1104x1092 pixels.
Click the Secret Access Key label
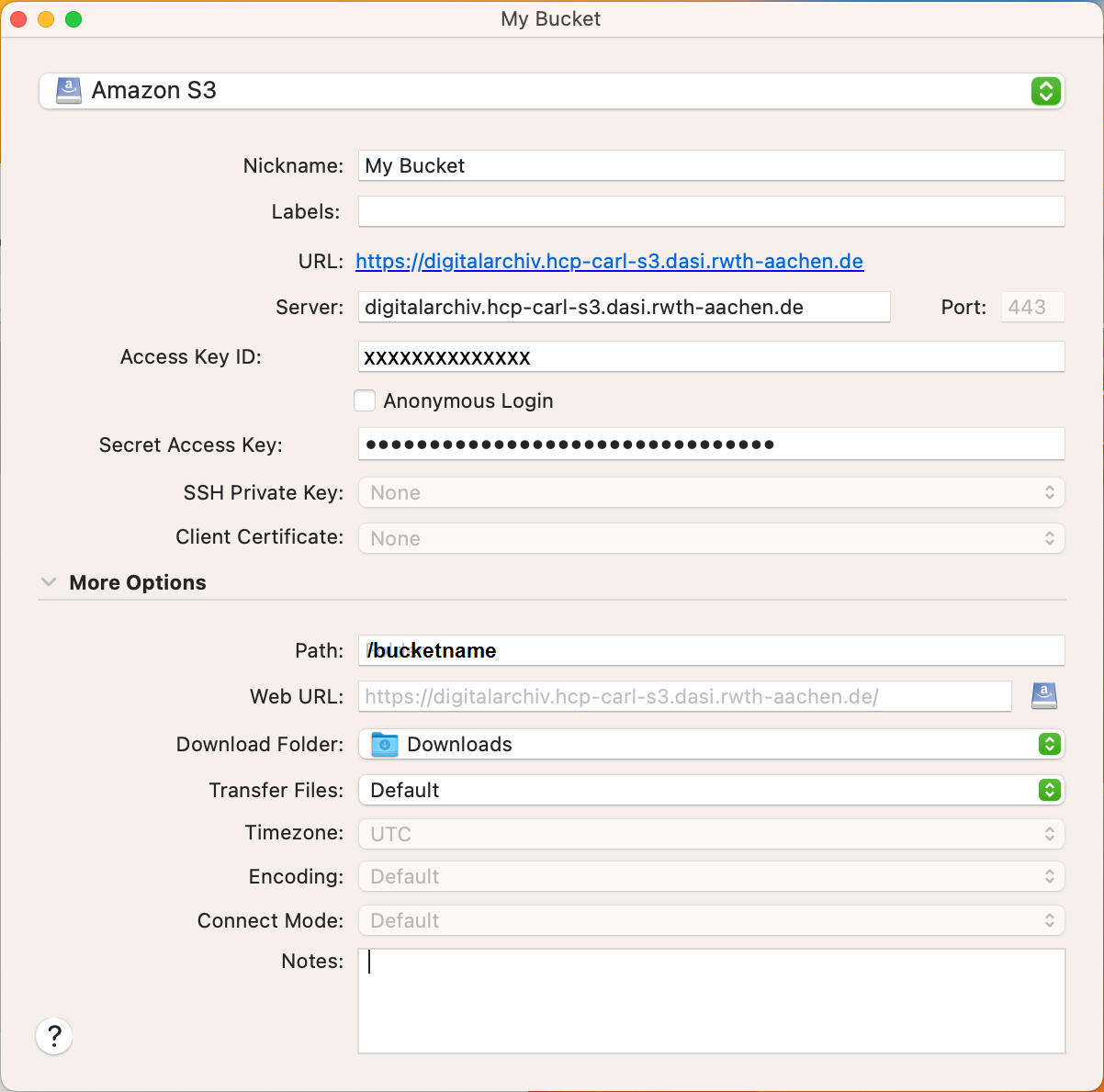191,445
